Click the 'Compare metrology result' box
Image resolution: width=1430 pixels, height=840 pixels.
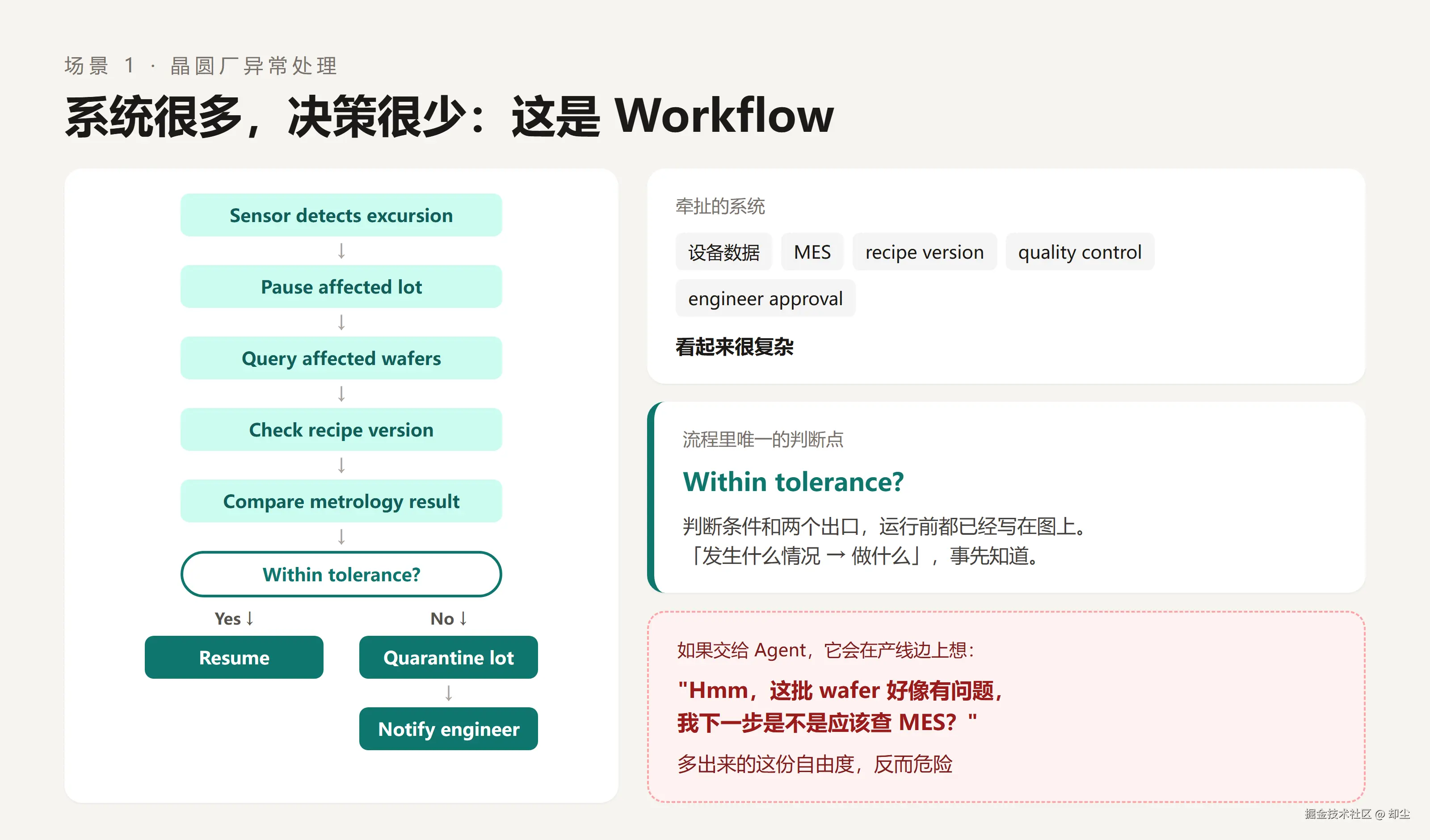click(341, 501)
